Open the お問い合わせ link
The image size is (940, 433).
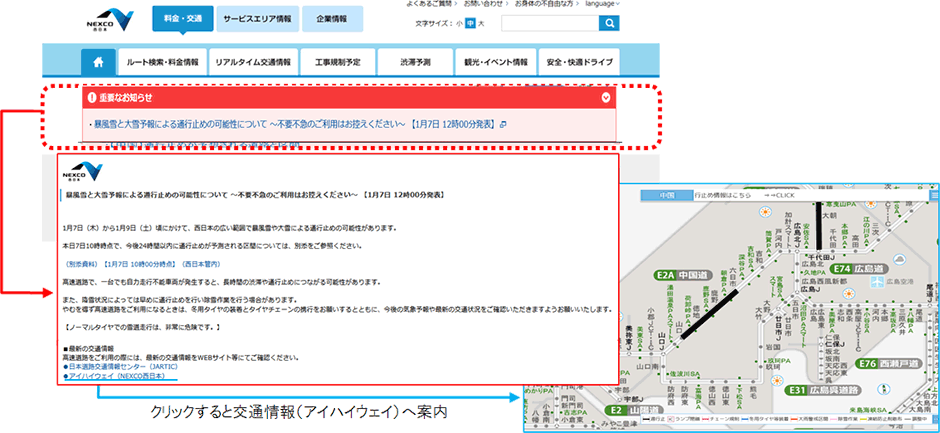483,4
